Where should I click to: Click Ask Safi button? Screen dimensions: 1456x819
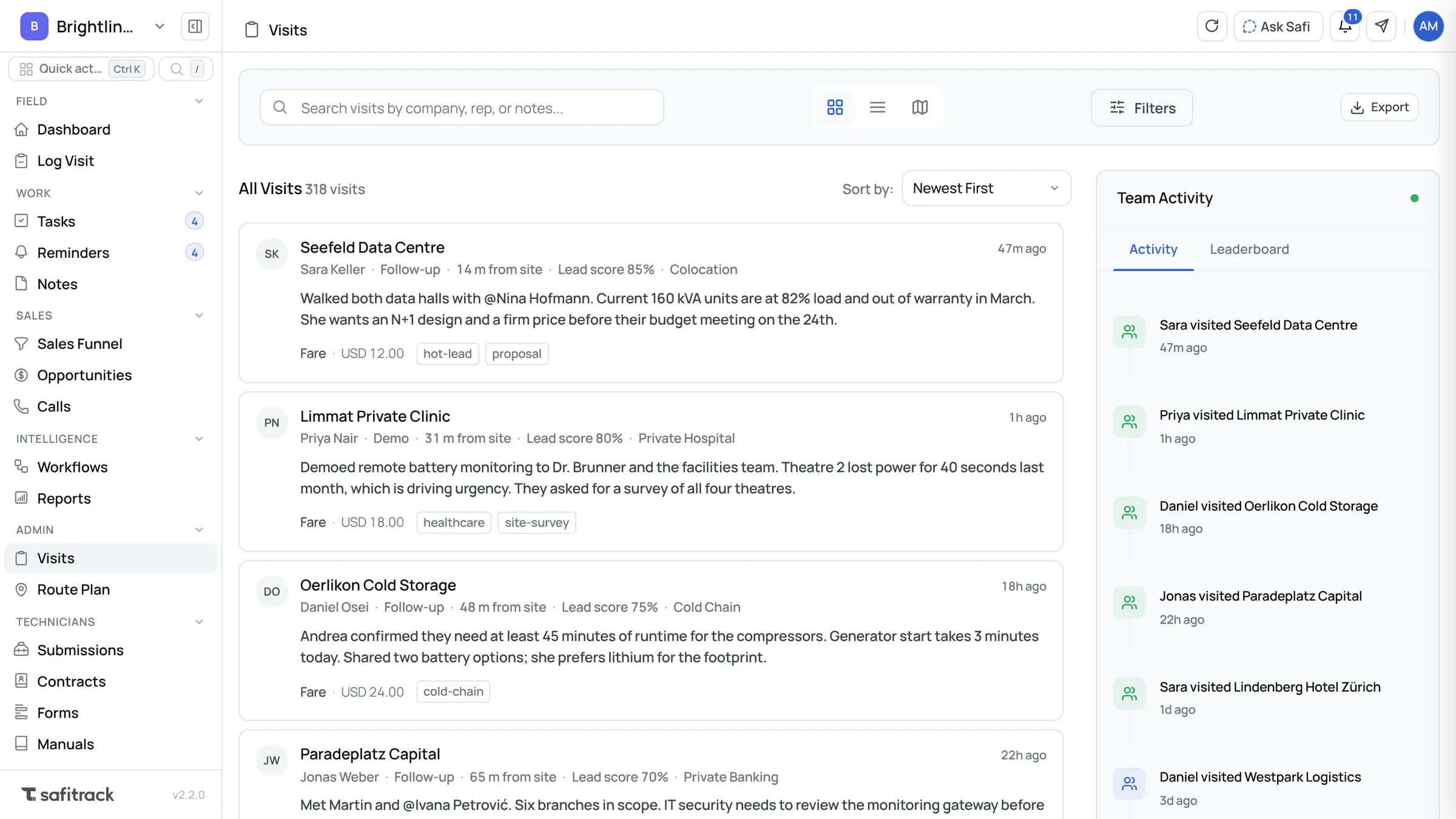tap(1278, 26)
